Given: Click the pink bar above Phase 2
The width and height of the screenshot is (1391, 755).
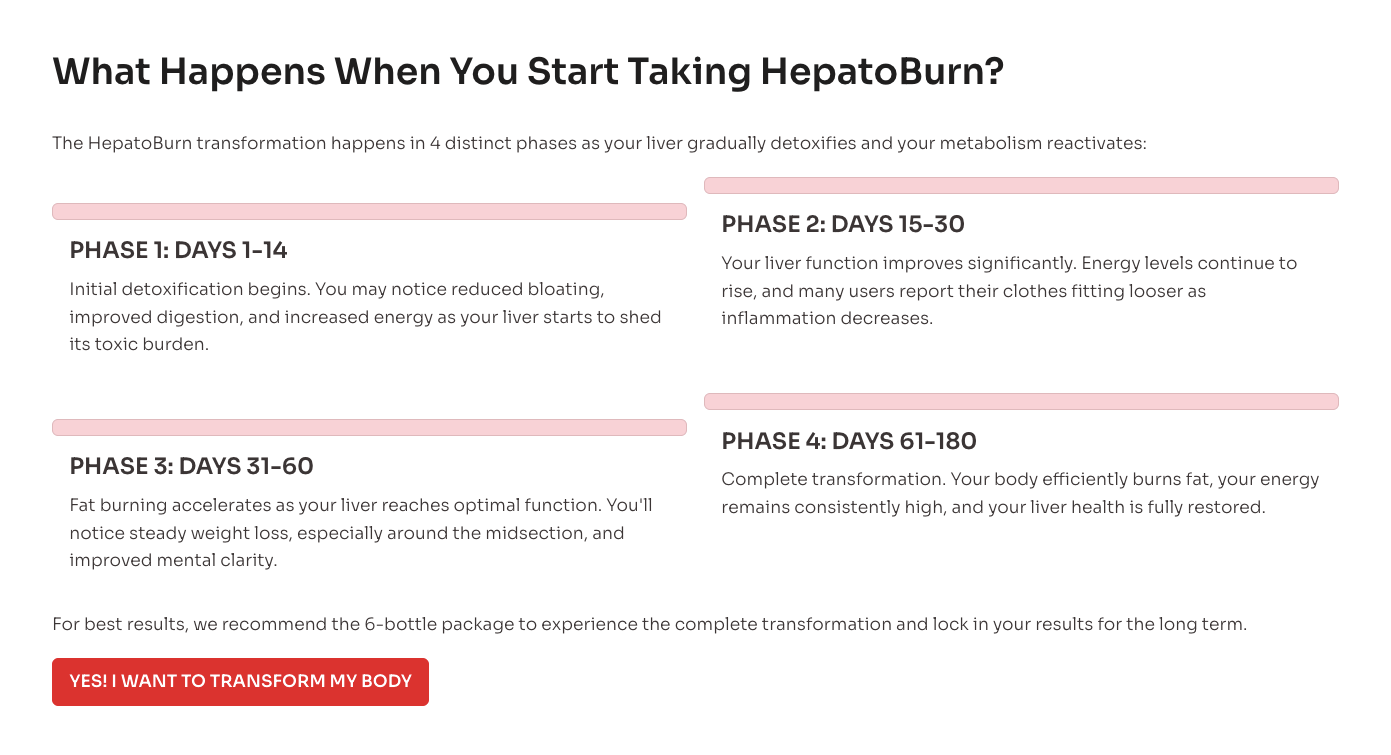Looking at the screenshot, I should [1021, 186].
